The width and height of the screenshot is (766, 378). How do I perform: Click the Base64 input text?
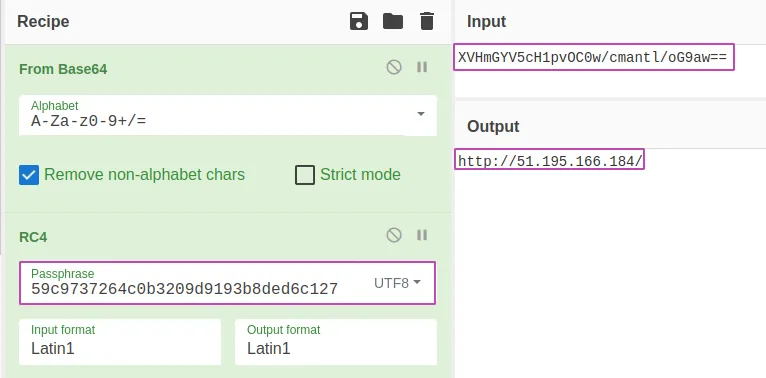(593, 58)
